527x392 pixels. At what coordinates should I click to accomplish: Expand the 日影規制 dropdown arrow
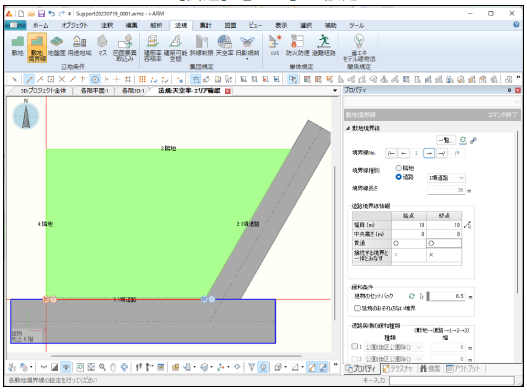click(247, 59)
